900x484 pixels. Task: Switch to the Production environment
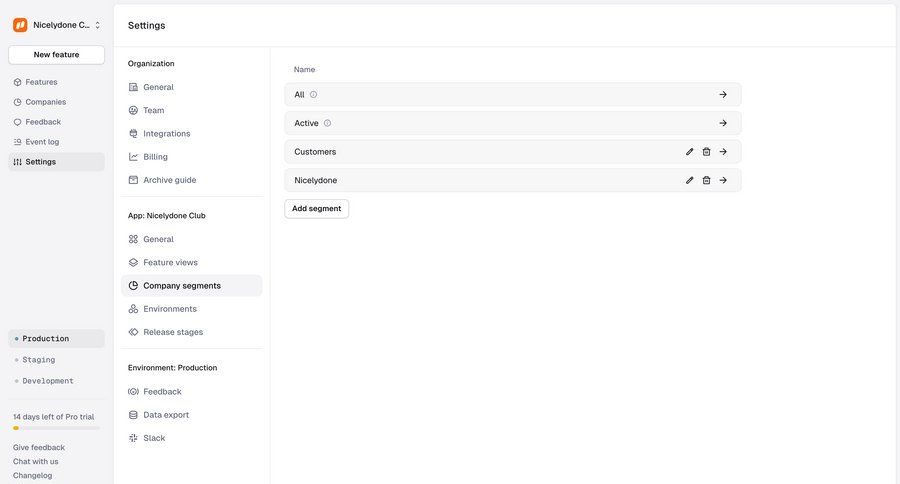tap(56, 339)
